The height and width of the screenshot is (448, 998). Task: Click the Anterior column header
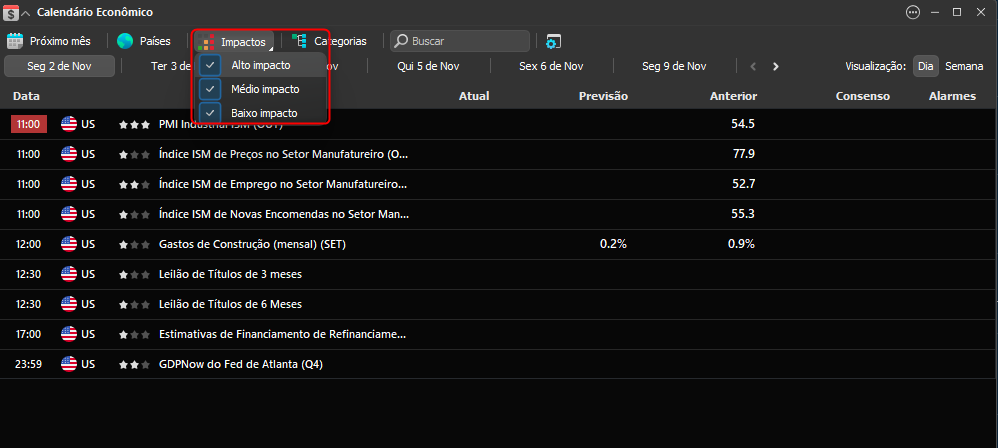pyautogui.click(x=734, y=96)
